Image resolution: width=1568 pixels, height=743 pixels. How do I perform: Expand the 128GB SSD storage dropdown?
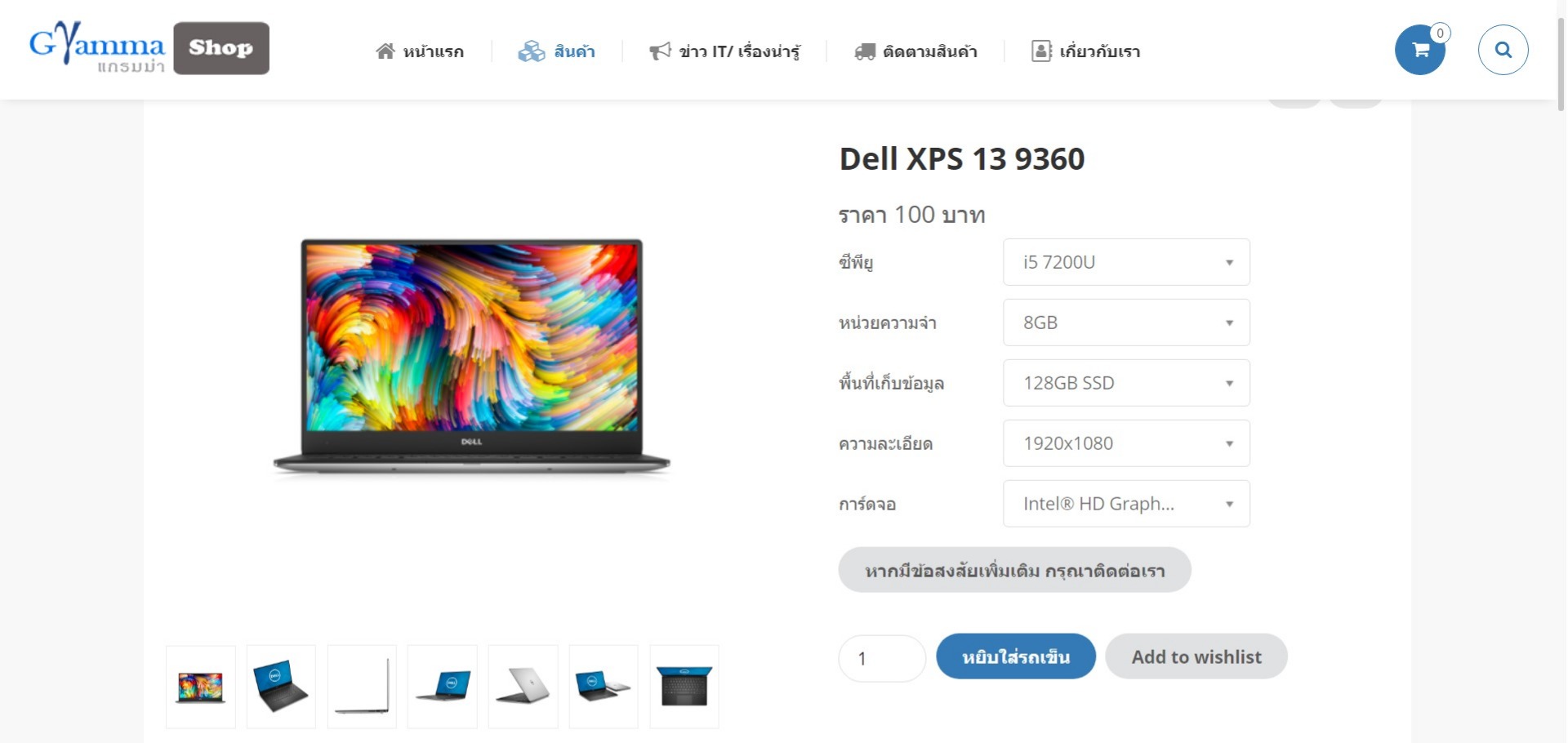[x=1126, y=383]
